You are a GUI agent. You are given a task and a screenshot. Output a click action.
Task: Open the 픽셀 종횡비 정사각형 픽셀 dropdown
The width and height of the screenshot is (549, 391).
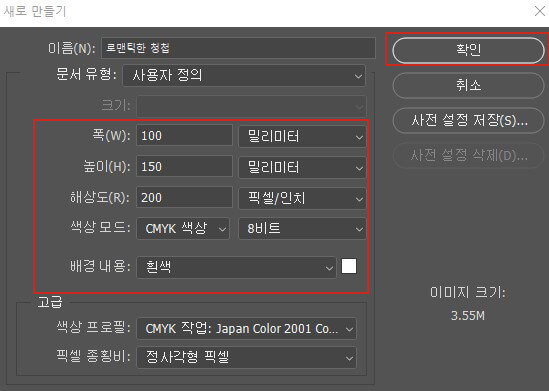coord(246,357)
